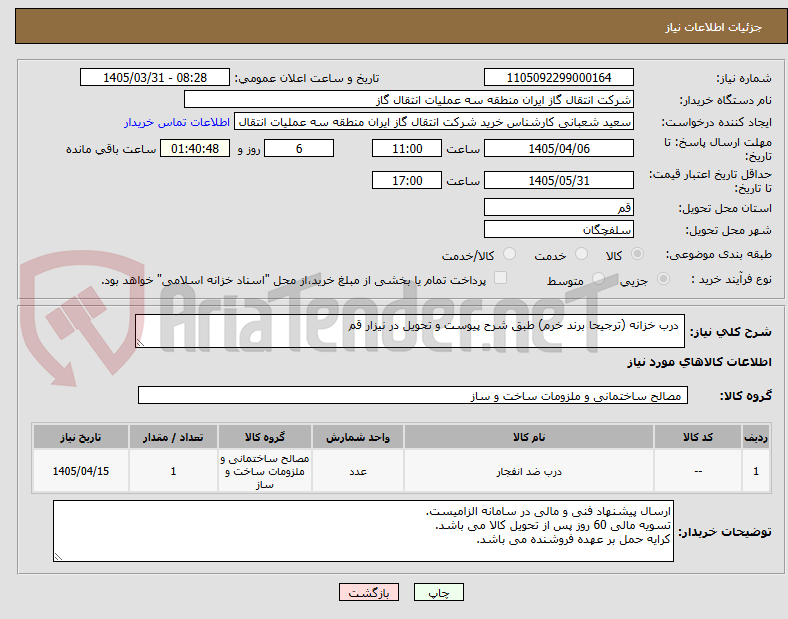The image size is (788, 619).
Task: Click the response deadline date 1405/04/06
Action: [x=558, y=148]
